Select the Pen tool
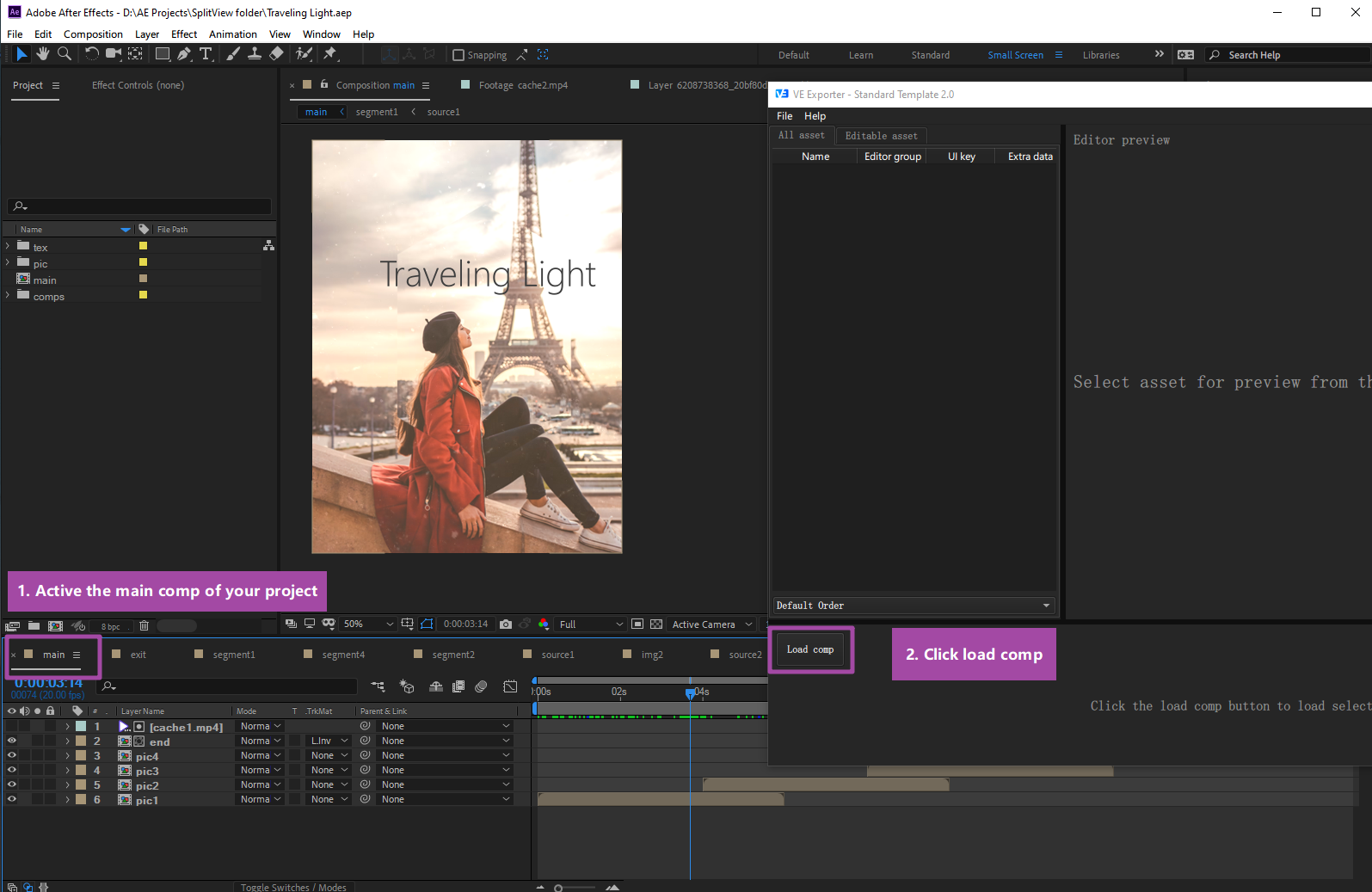The height and width of the screenshot is (892, 1372). tap(184, 54)
